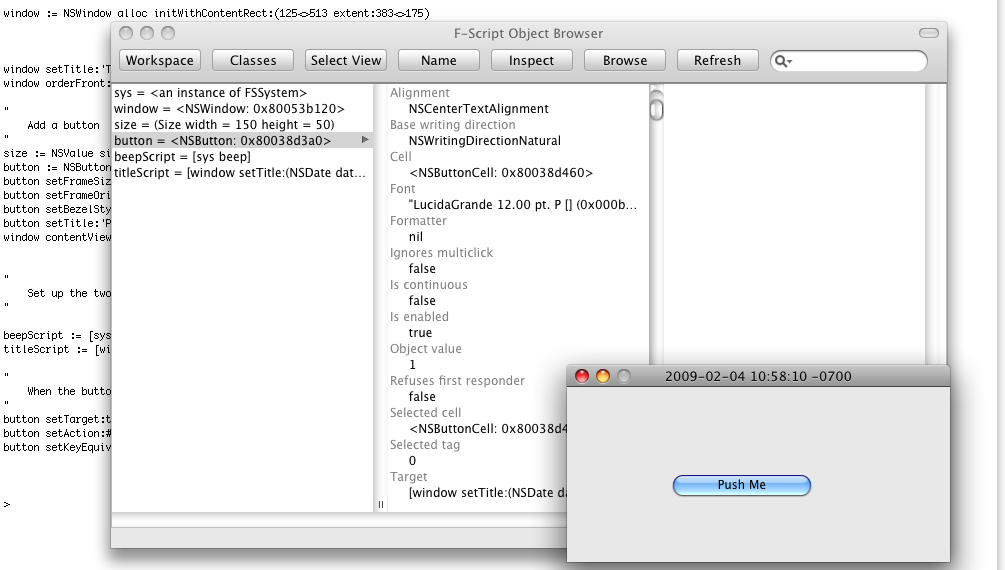Click the 2009-02-04 10:58:10 window title
Viewport: 1005px width, 570px height.
[x=758, y=376]
